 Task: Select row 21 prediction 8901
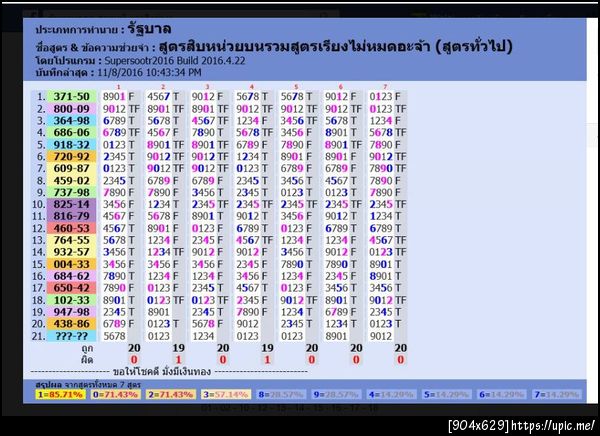click(336, 336)
